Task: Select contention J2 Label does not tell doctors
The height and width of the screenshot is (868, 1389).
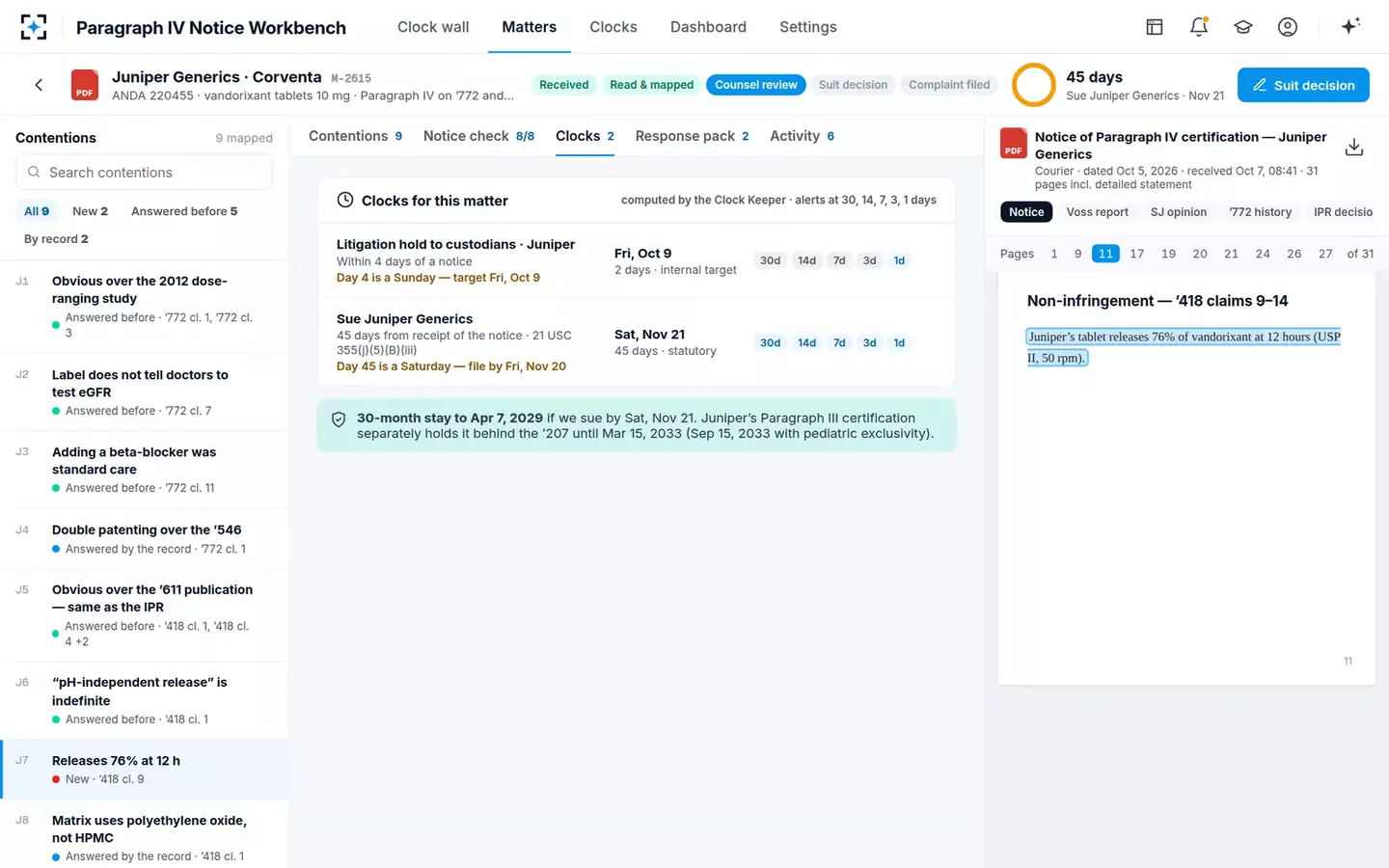Action: click(x=145, y=393)
